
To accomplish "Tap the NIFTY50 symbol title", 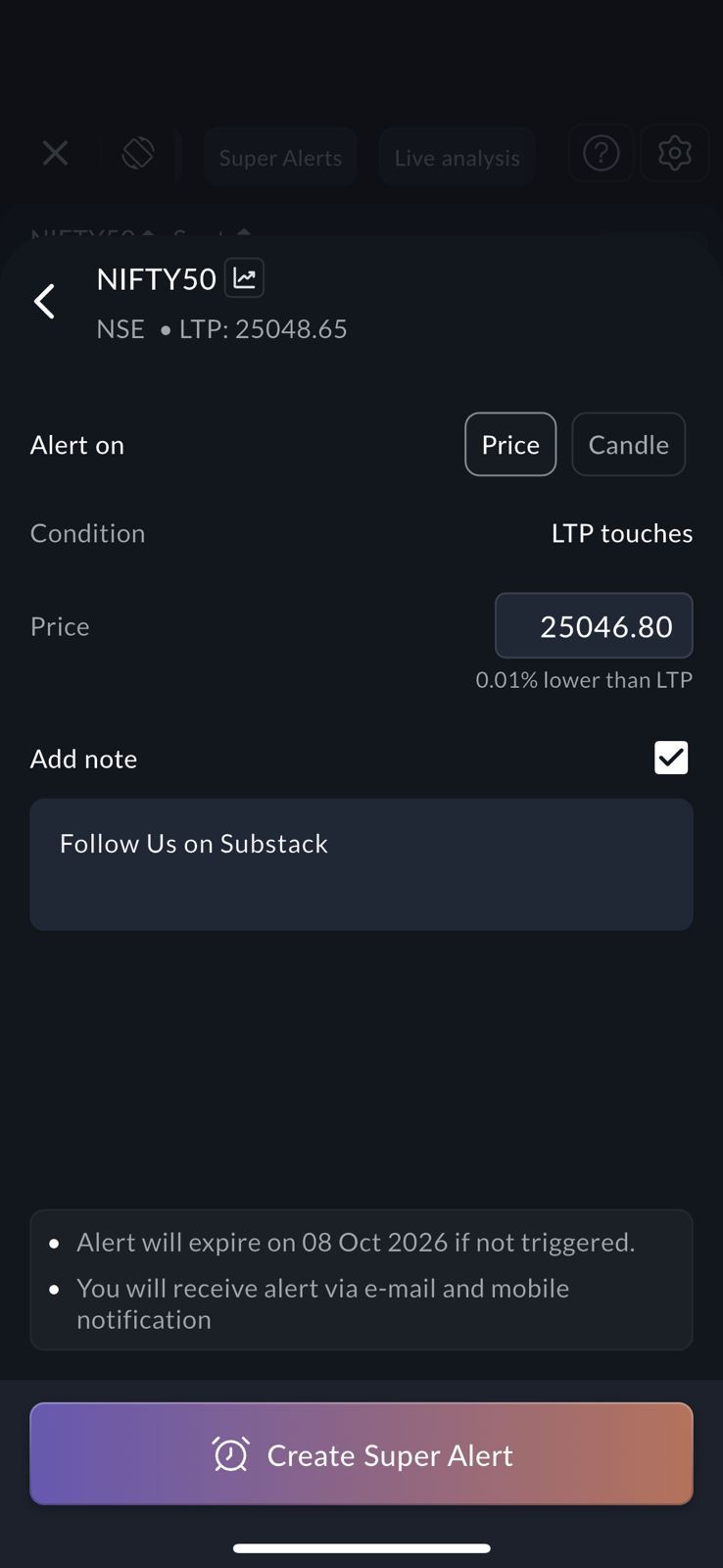I will (157, 279).
